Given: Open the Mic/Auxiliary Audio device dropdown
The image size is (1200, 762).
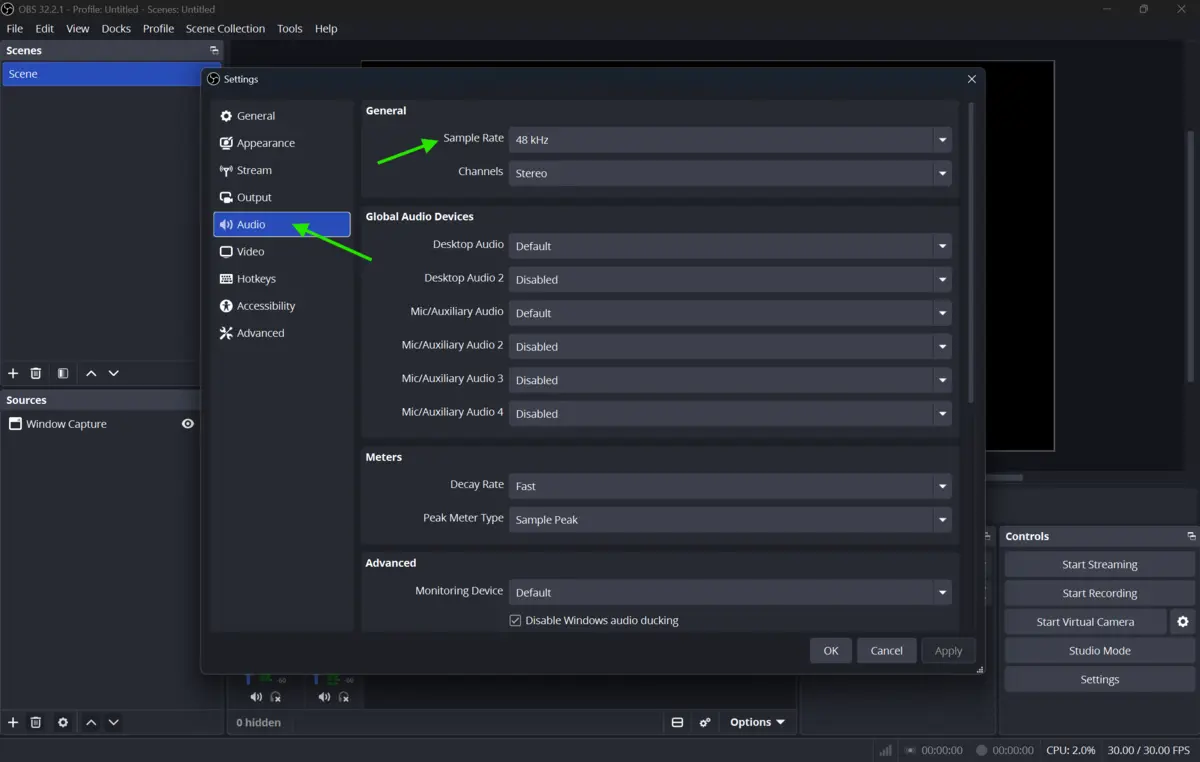Looking at the screenshot, I should coord(730,313).
